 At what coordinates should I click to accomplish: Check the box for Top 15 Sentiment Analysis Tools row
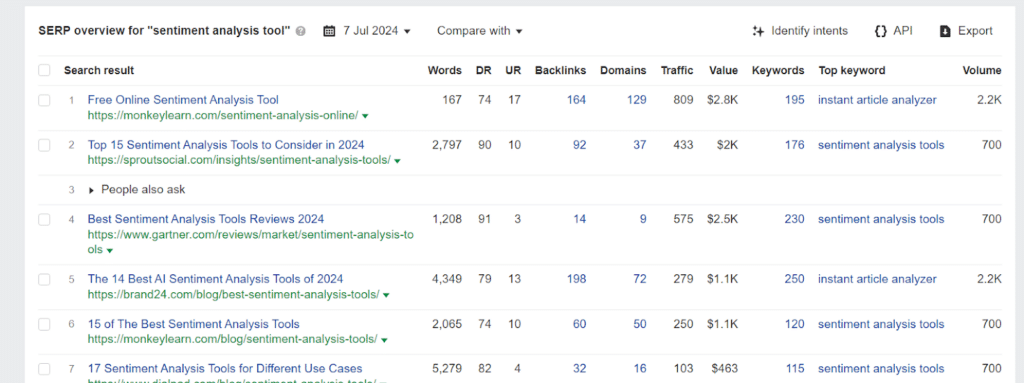(44, 145)
